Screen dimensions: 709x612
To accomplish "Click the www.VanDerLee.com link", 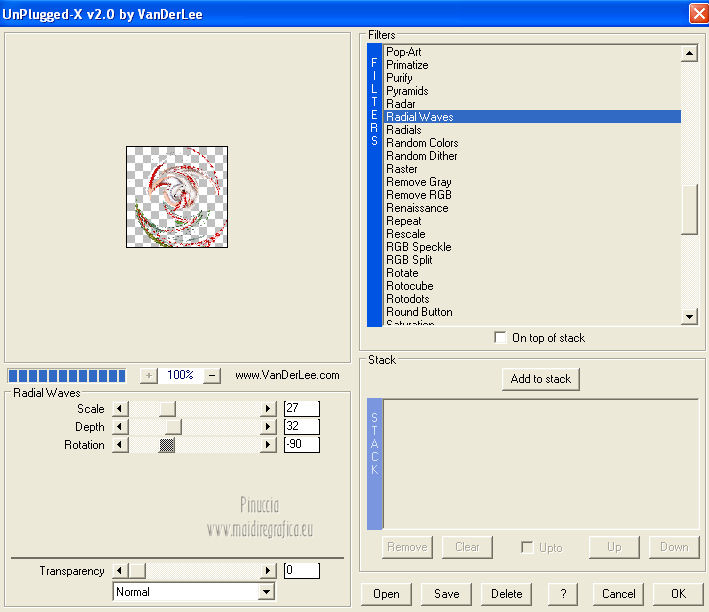I will (287, 375).
